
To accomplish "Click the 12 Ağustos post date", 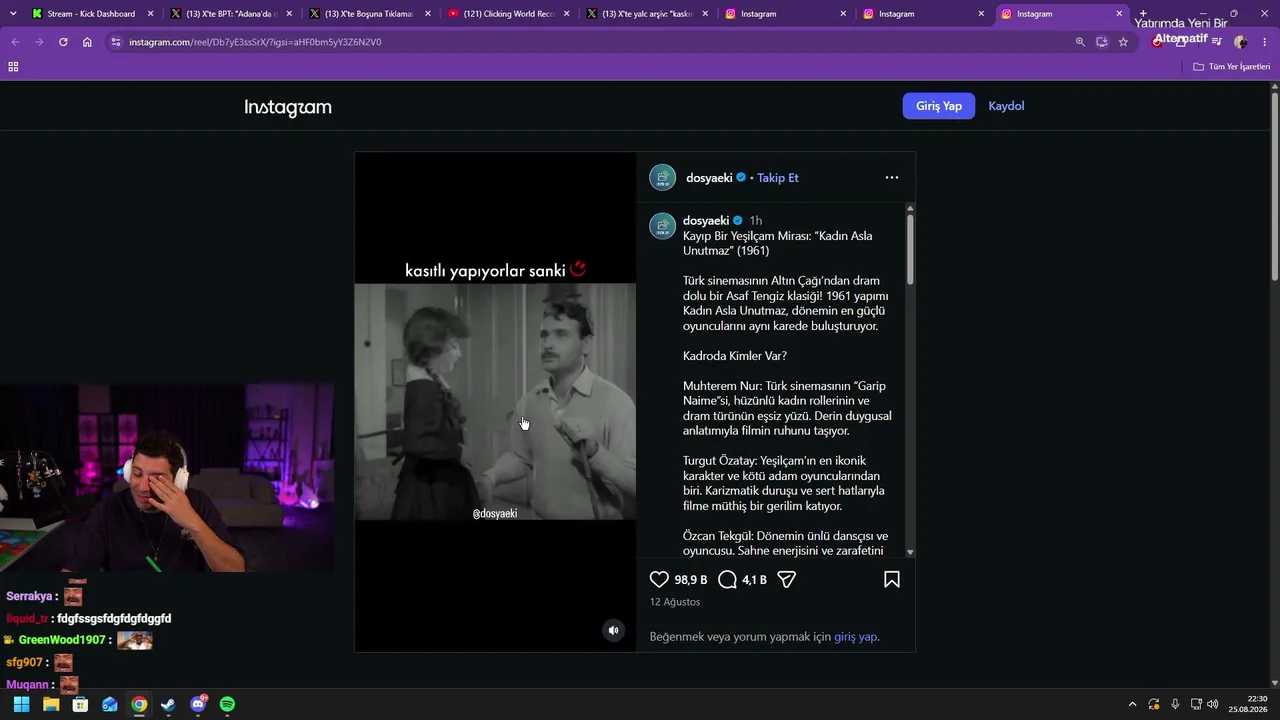I will 675,602.
